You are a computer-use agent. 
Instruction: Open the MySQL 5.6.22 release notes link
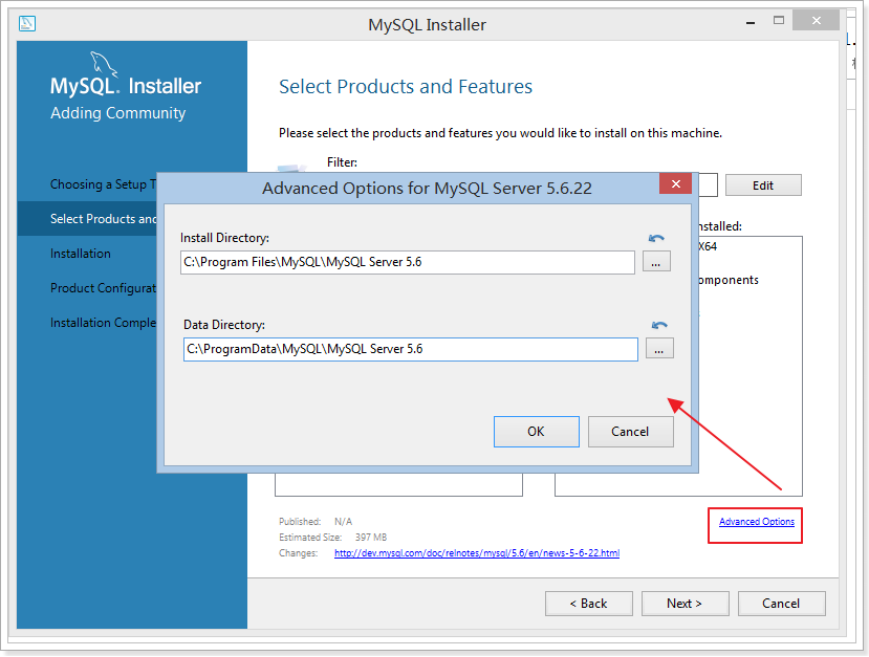[477, 553]
